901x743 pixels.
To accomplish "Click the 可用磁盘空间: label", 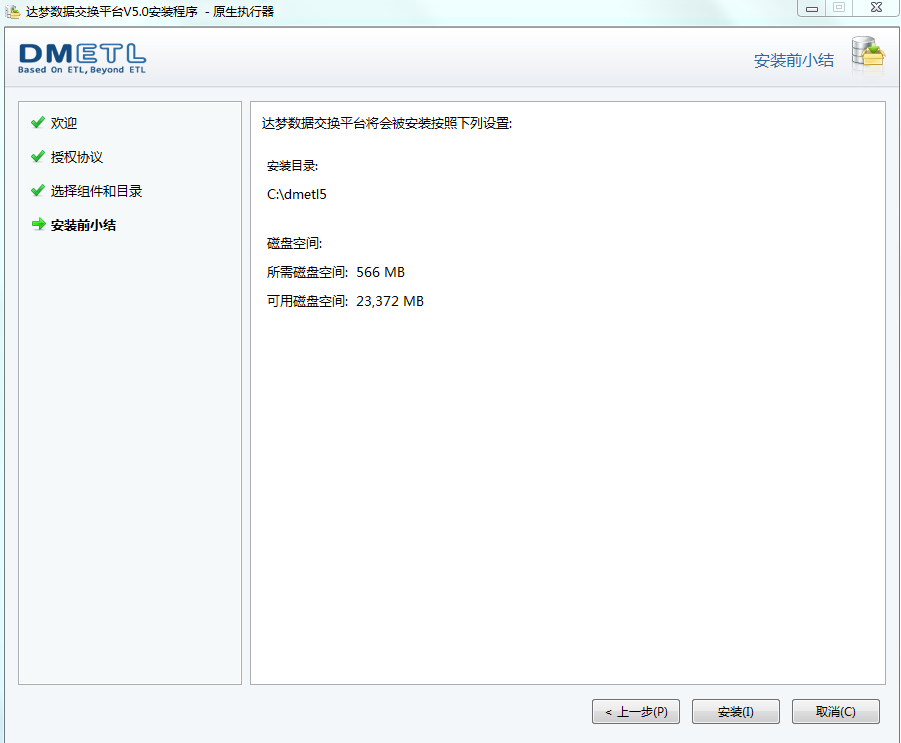I will click(307, 301).
